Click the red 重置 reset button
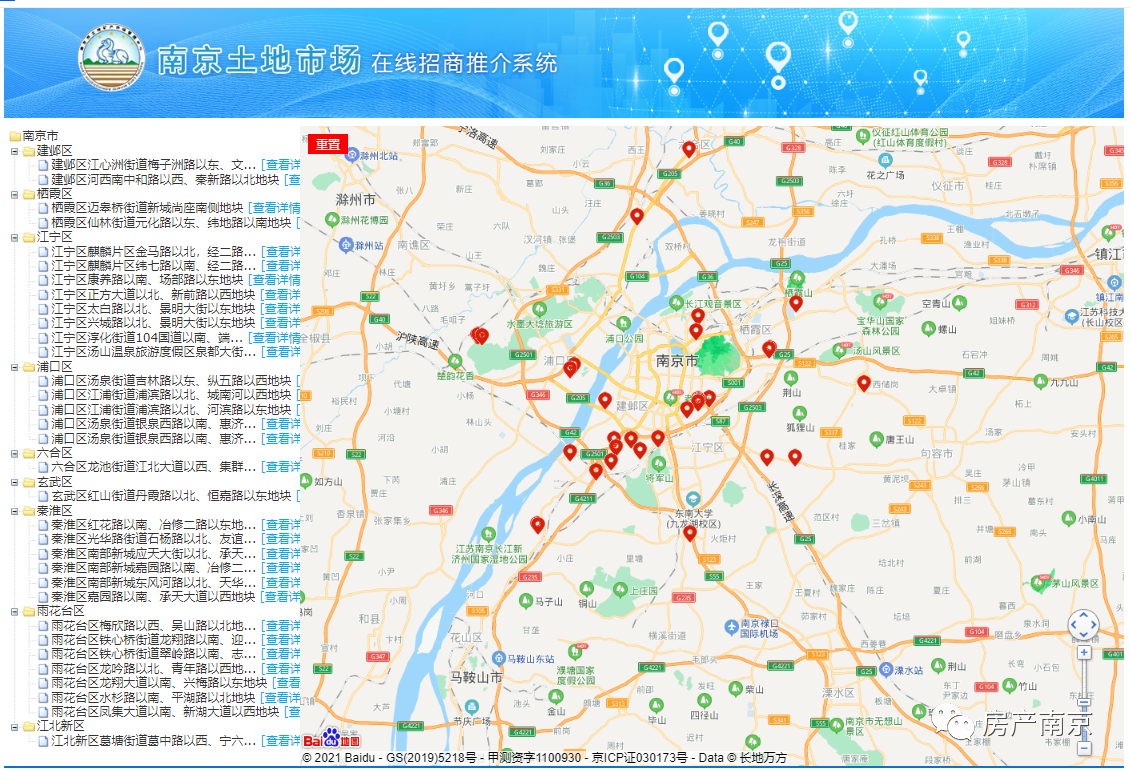The image size is (1130, 773). point(328,144)
